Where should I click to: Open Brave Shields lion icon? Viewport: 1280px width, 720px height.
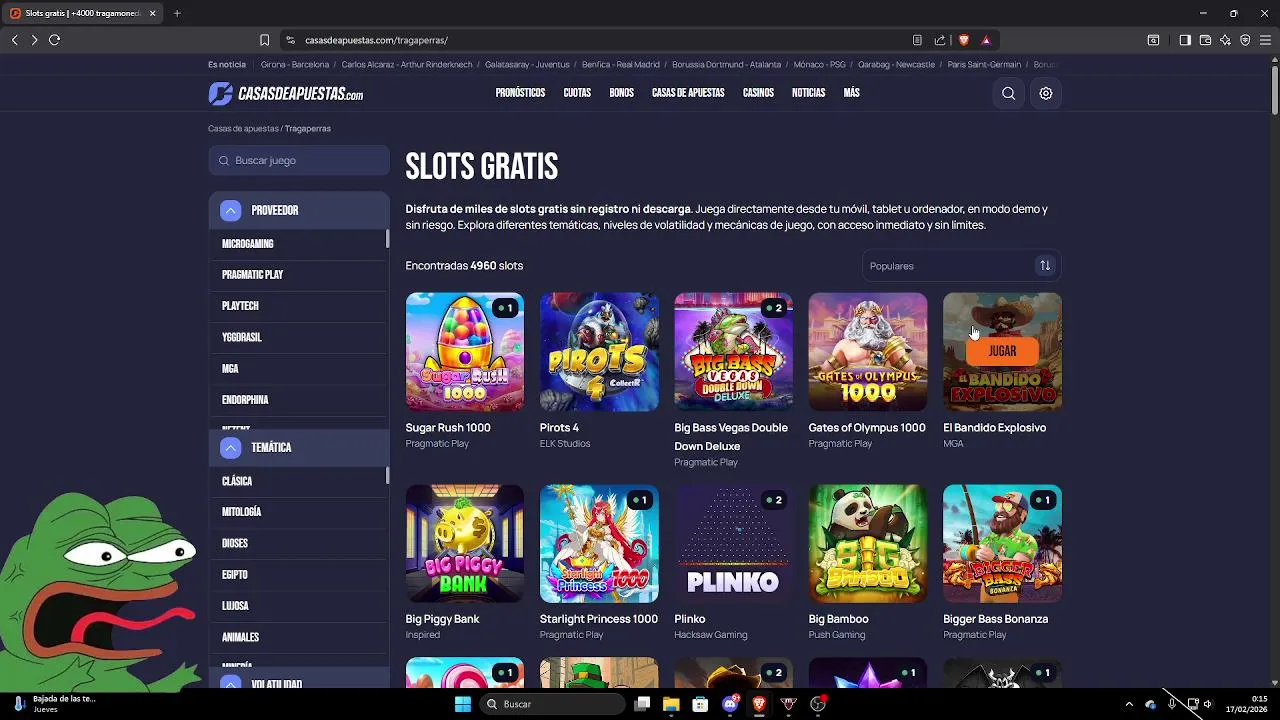point(964,40)
